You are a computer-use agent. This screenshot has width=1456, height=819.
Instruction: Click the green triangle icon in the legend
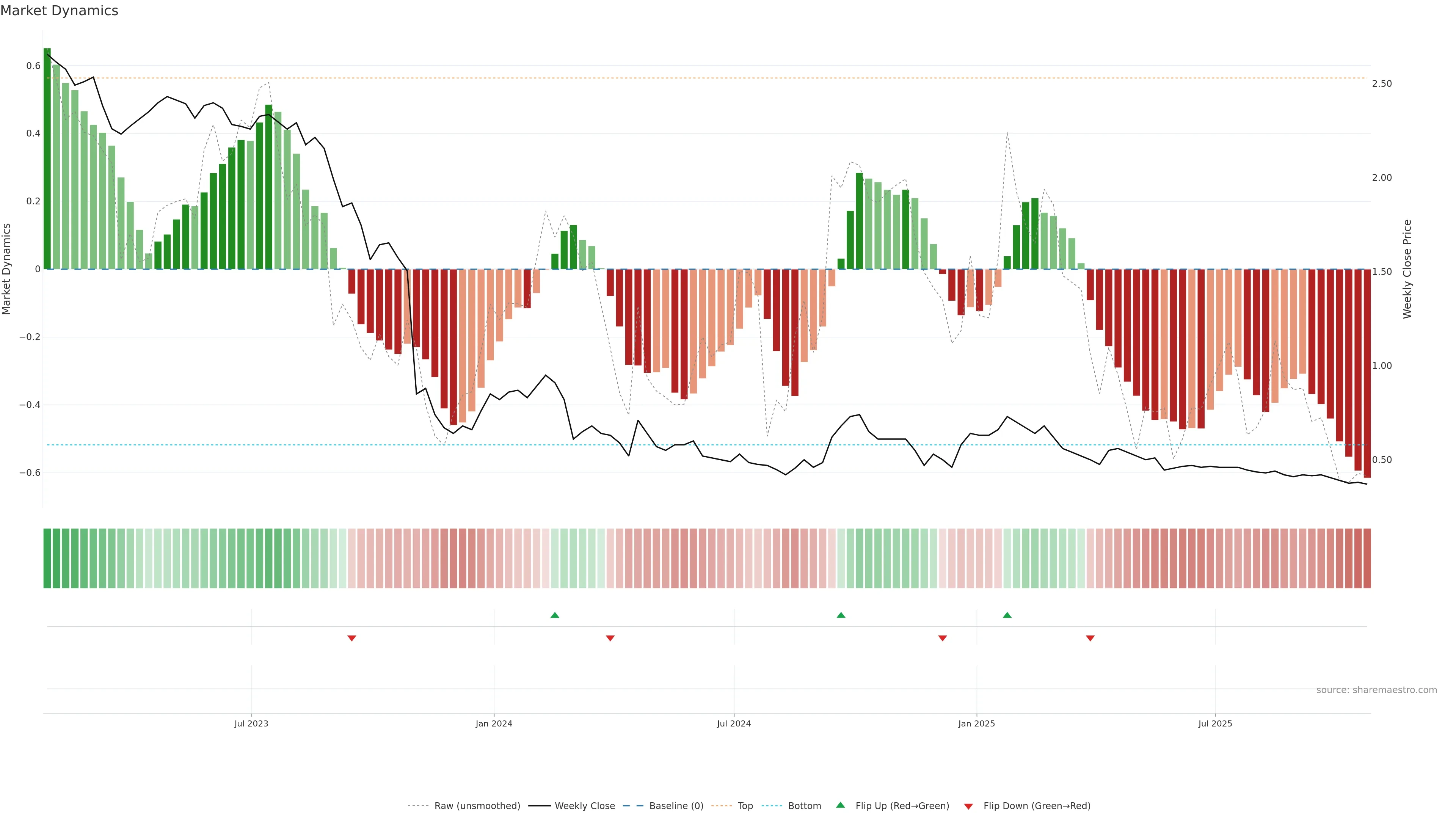841,805
